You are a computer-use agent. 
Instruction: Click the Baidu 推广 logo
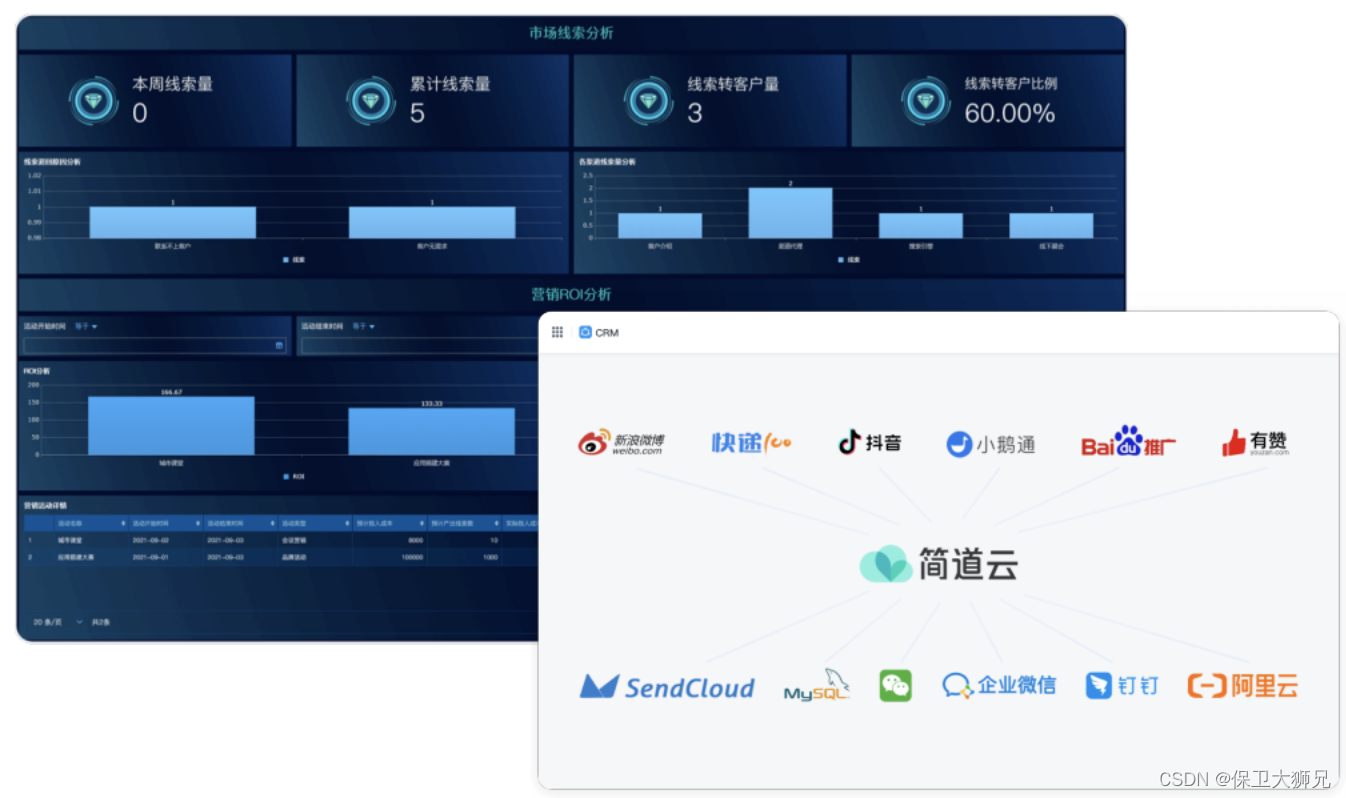[1128, 442]
